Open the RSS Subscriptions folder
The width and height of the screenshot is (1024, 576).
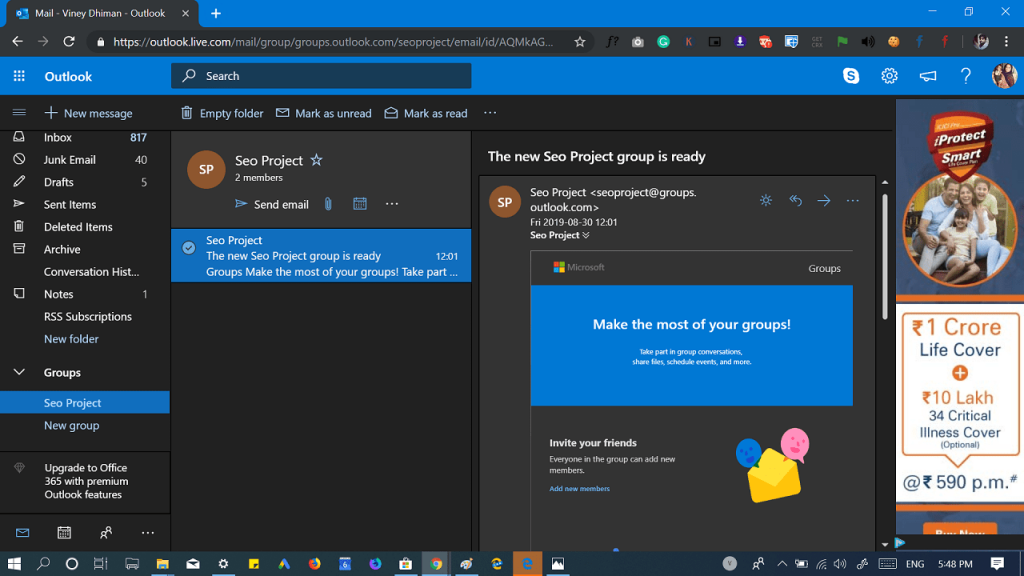pyautogui.click(x=85, y=317)
